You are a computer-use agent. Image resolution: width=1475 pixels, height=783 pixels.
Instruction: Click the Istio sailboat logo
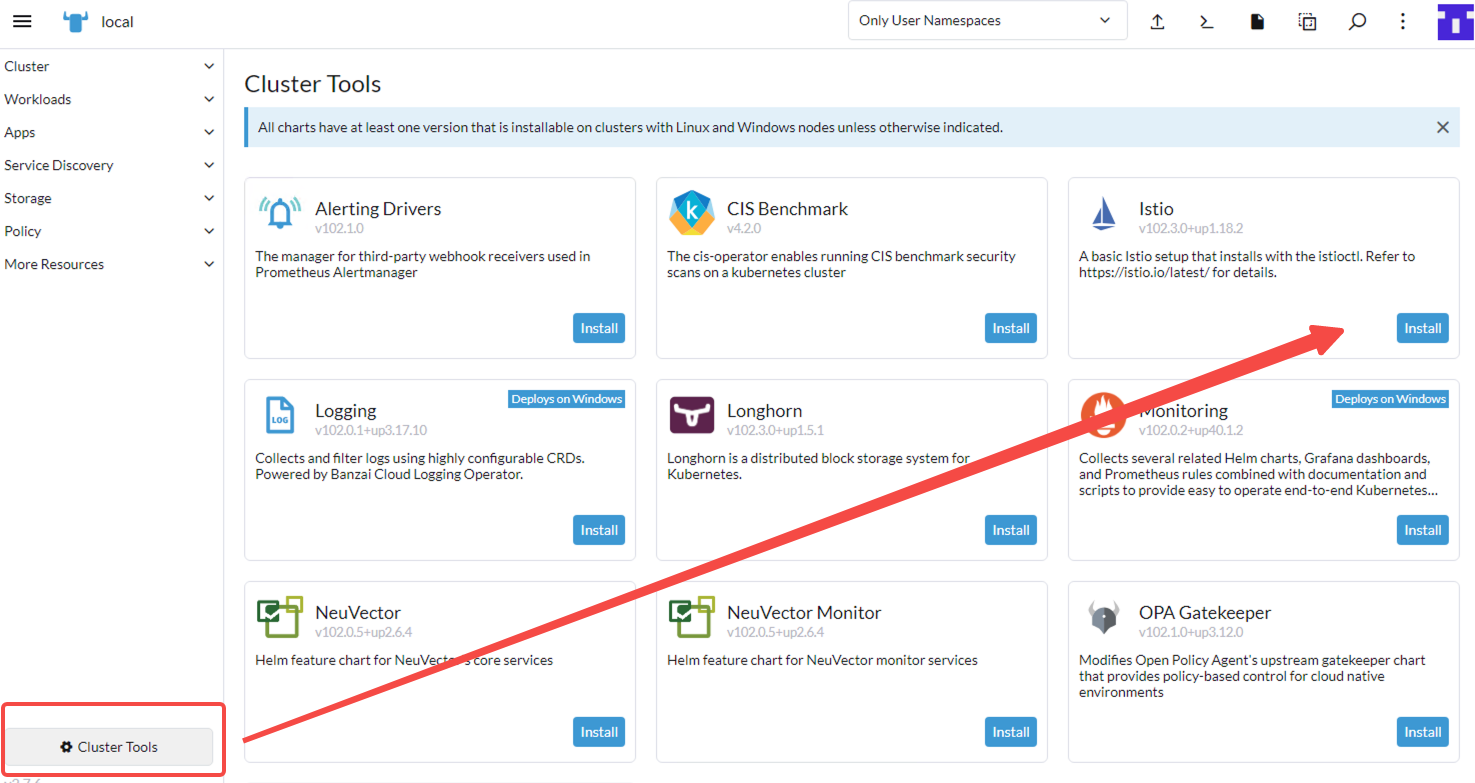[1103, 212]
